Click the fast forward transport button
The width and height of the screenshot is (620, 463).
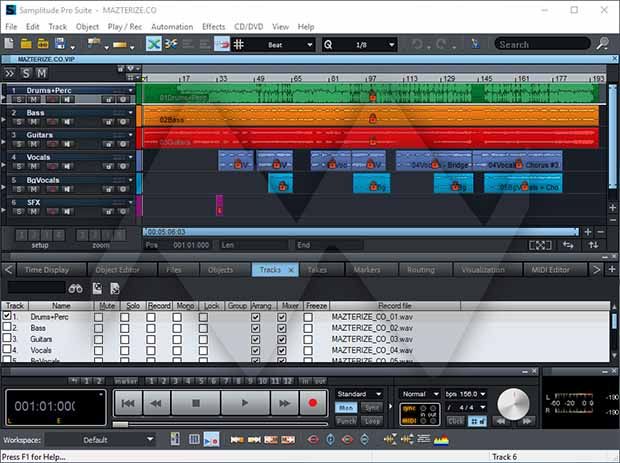[284, 403]
